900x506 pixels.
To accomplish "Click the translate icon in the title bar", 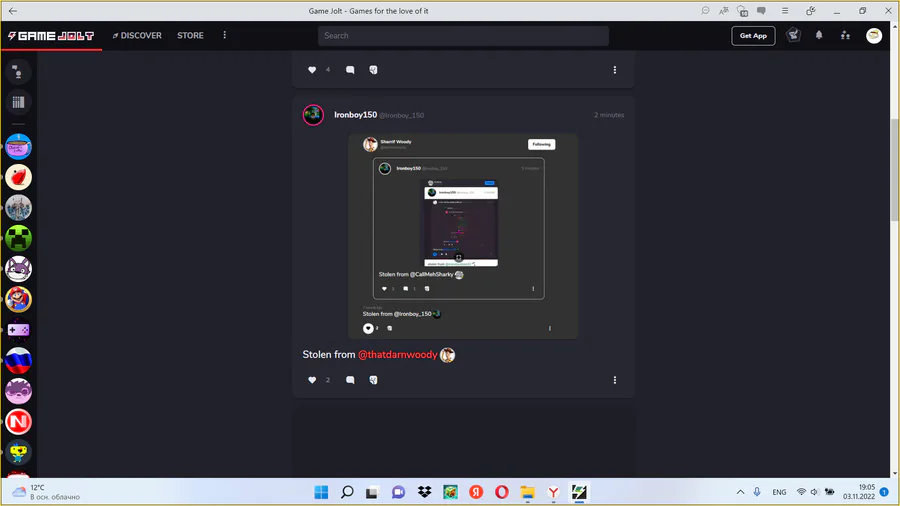I will pos(724,11).
